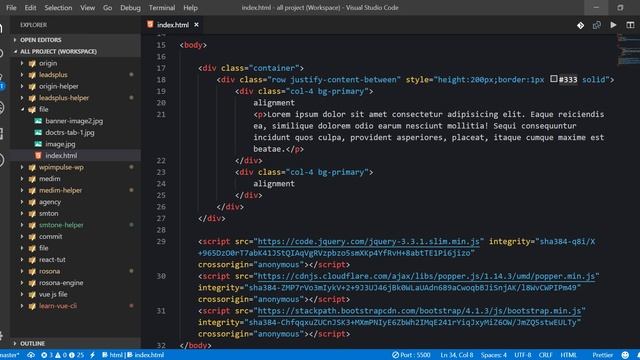The image size is (640, 360).
Task: Select the rosona-engine folder
Action: 61,283
